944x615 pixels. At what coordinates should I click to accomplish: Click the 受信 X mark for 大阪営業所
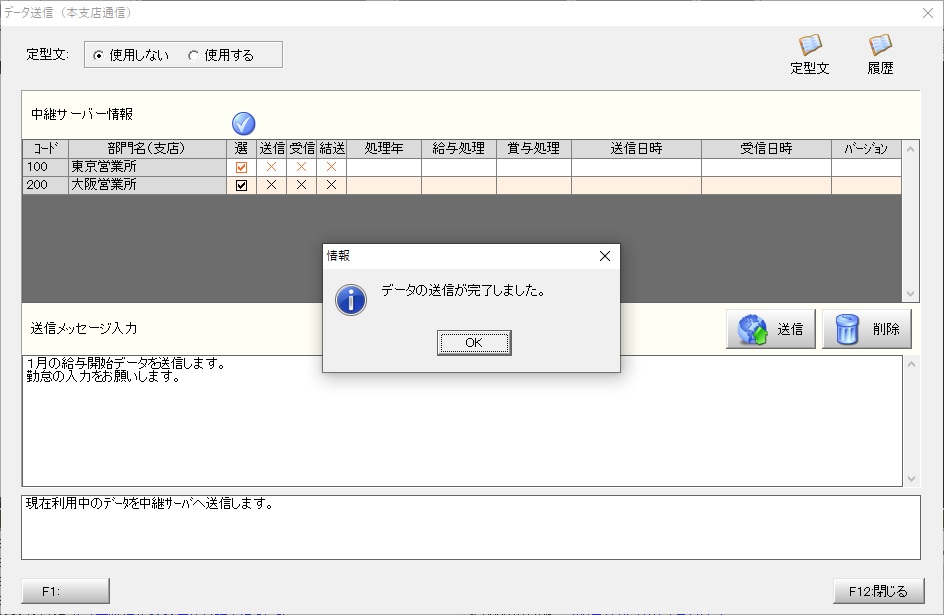pyautogui.click(x=302, y=185)
